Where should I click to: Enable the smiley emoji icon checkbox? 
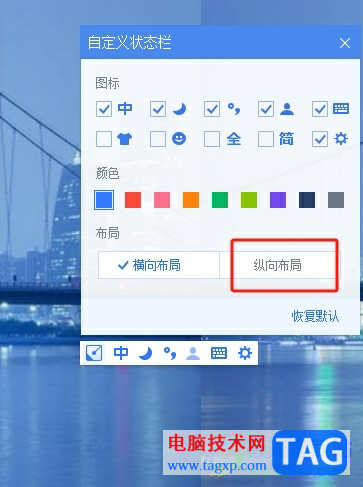[158, 139]
